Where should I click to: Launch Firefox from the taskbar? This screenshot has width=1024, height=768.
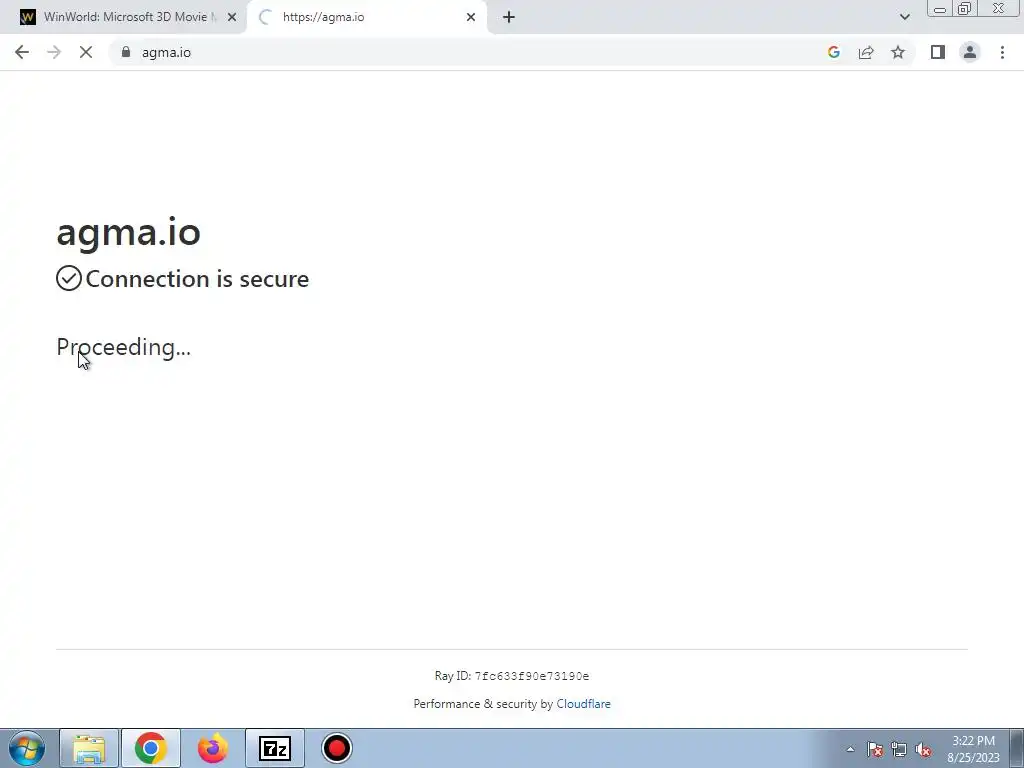point(213,748)
